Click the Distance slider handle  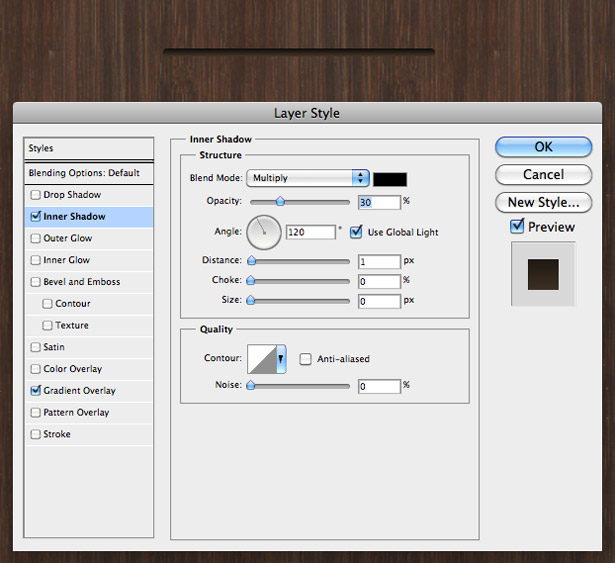tap(251, 260)
